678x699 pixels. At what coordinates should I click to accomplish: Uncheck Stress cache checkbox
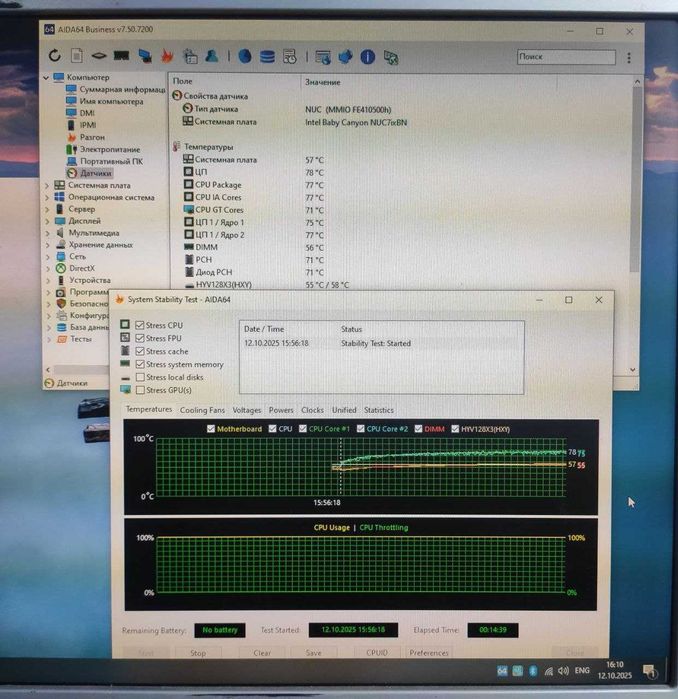(140, 351)
